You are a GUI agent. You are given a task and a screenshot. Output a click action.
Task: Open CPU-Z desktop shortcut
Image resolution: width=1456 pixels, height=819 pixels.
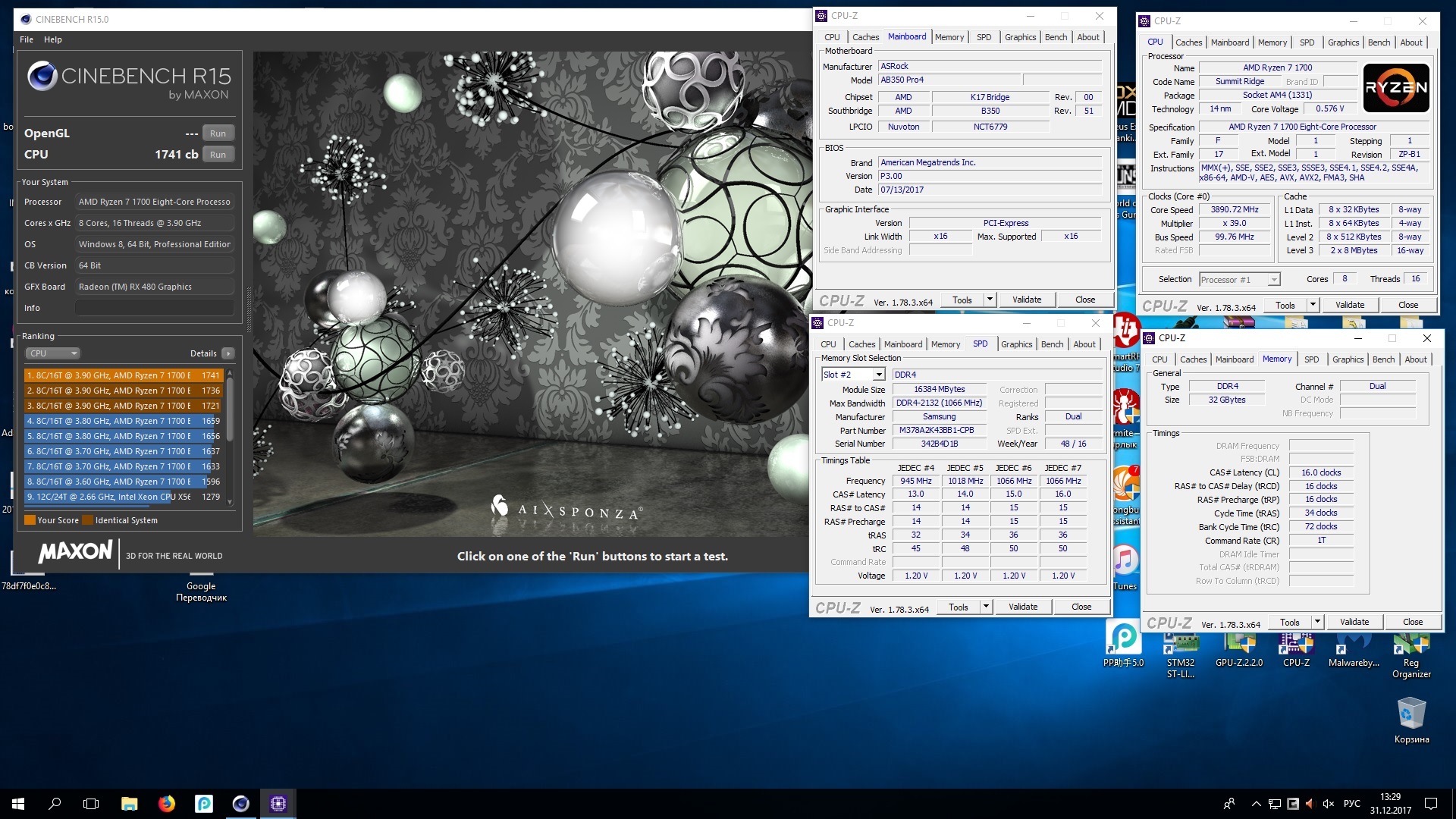point(1296,649)
